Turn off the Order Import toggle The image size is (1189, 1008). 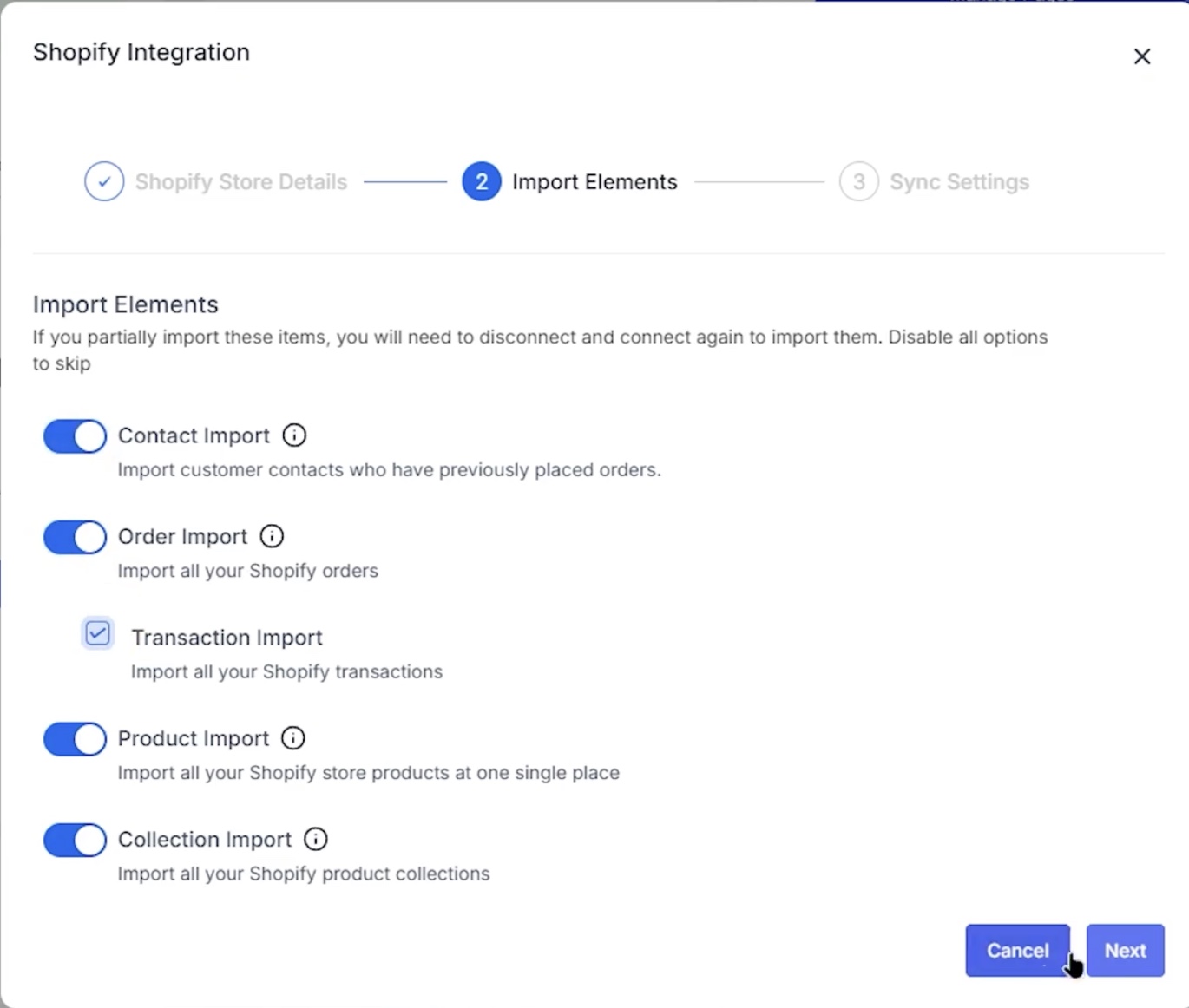[x=76, y=537]
